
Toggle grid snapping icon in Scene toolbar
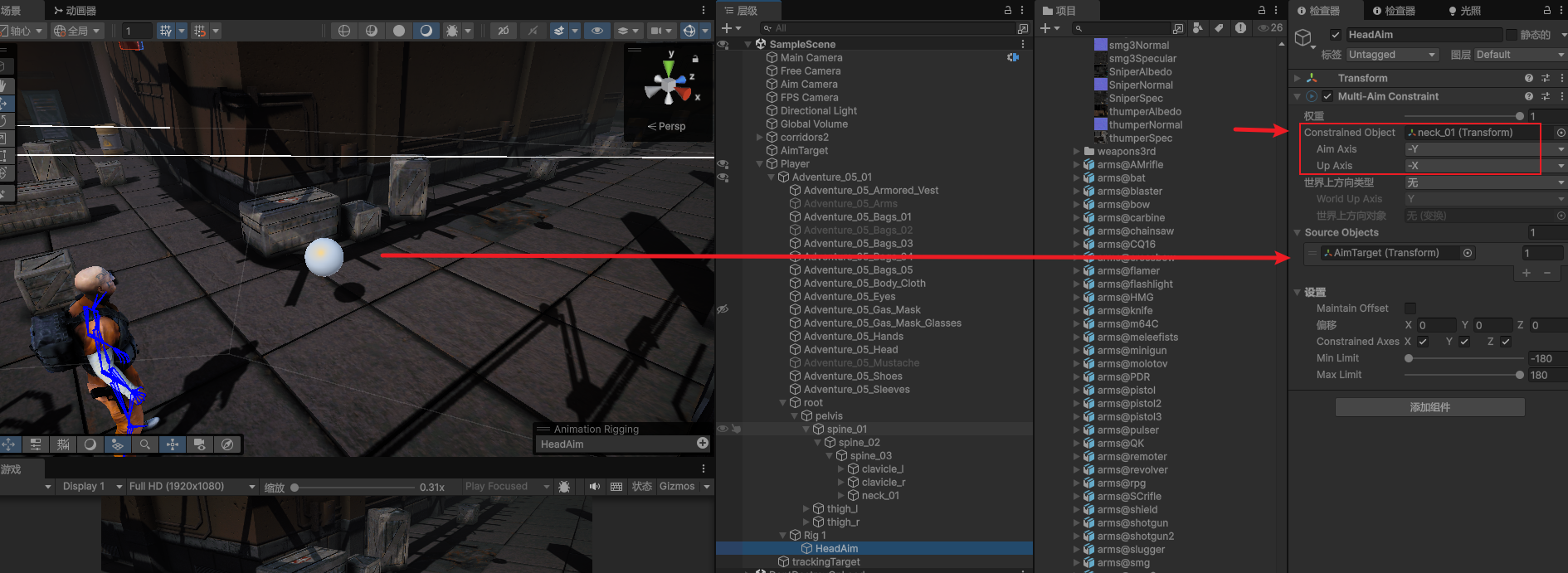[x=166, y=31]
